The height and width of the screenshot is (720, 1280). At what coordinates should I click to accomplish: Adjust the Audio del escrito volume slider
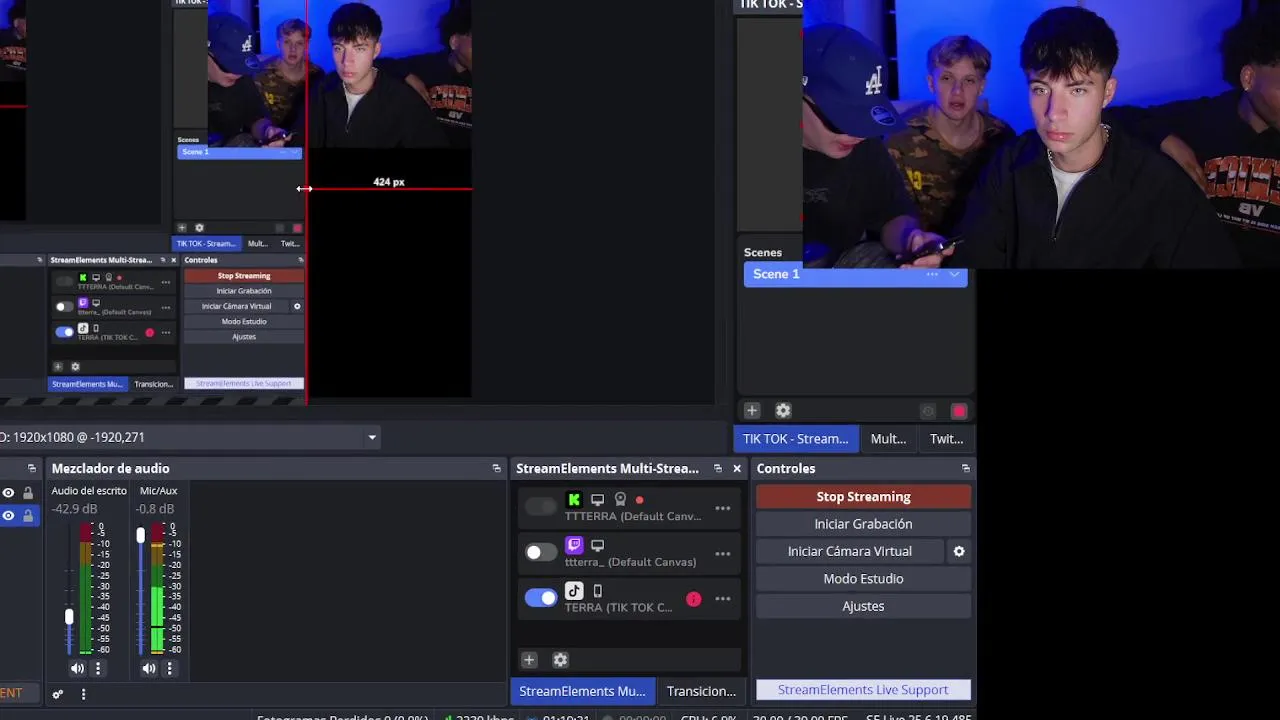[x=69, y=617]
